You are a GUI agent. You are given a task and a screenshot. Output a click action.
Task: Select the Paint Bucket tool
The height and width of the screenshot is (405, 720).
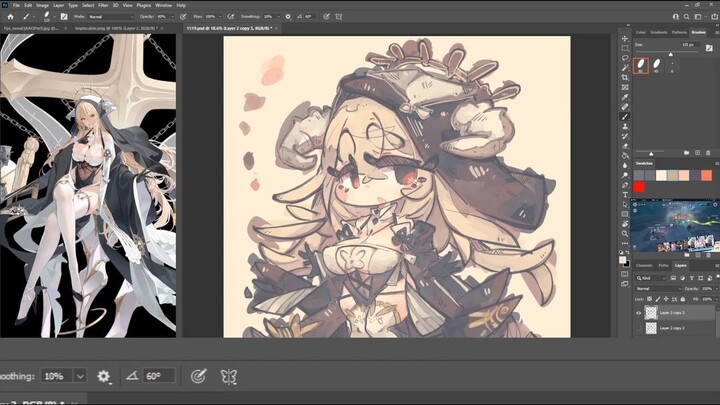pos(625,156)
